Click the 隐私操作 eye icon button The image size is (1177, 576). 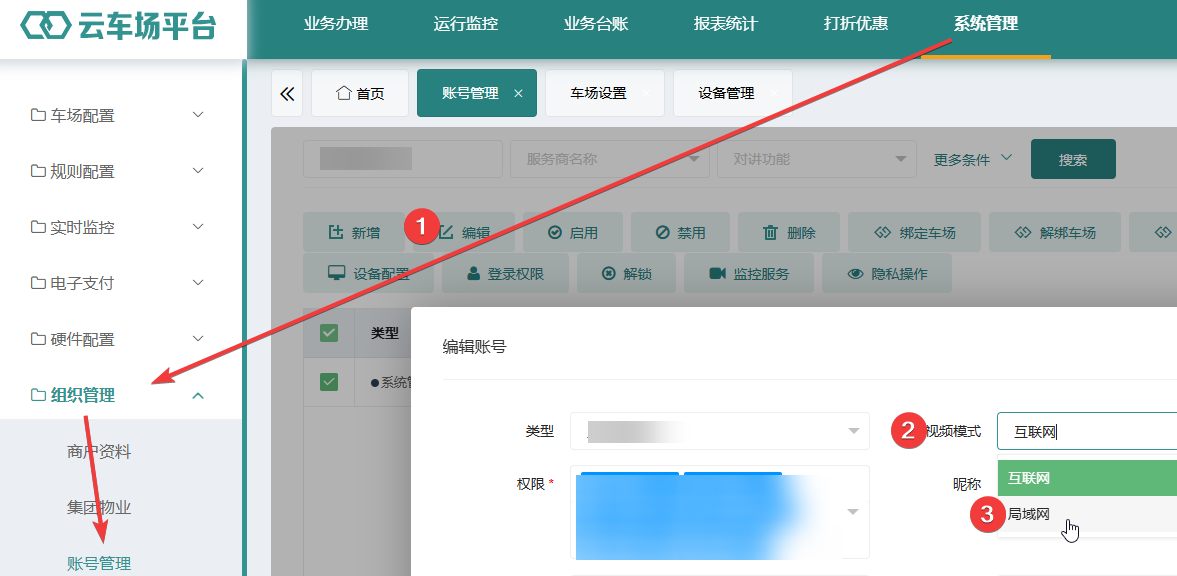tap(887, 273)
